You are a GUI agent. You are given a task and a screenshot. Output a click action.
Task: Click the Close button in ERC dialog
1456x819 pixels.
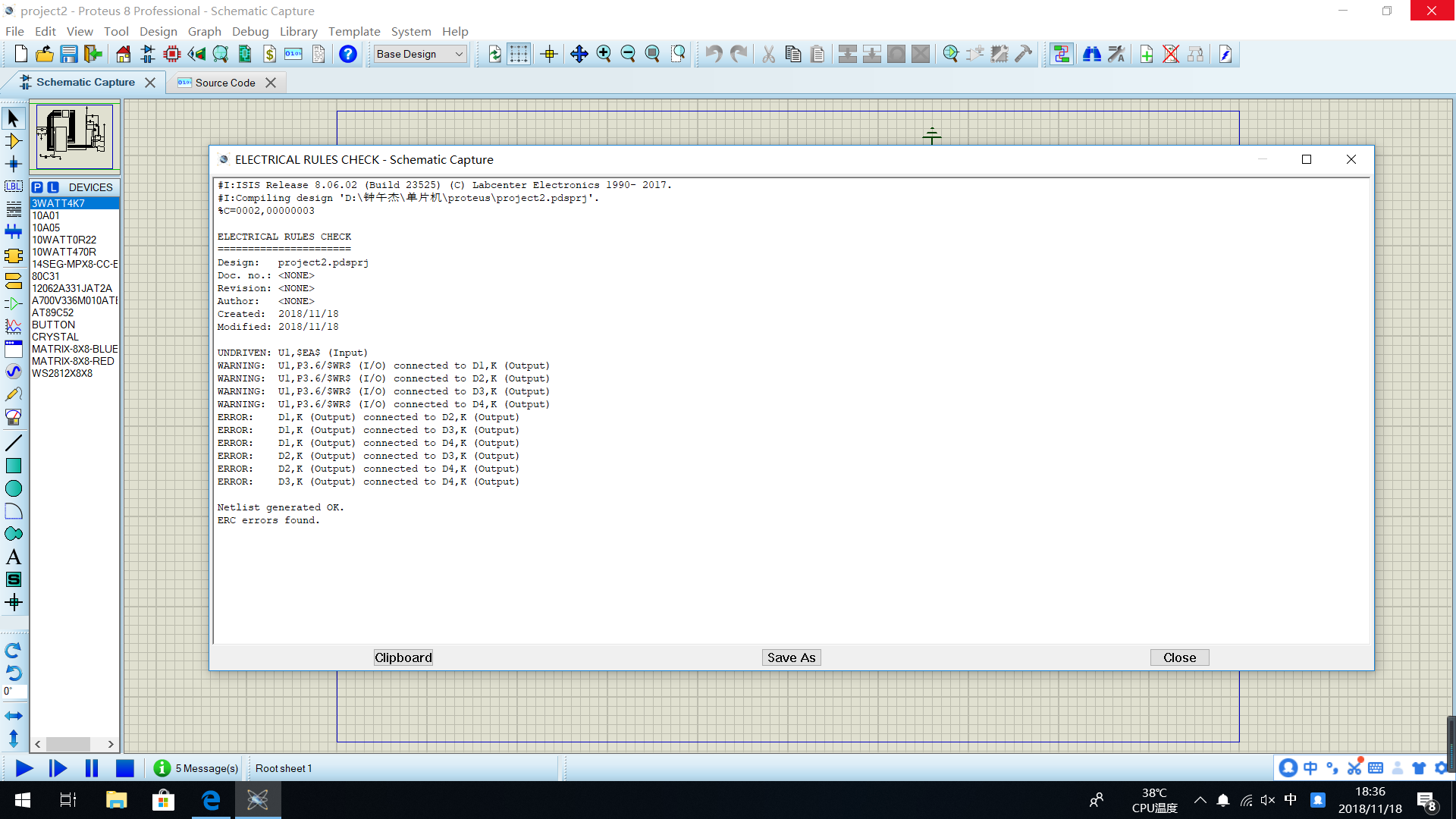[x=1179, y=657]
